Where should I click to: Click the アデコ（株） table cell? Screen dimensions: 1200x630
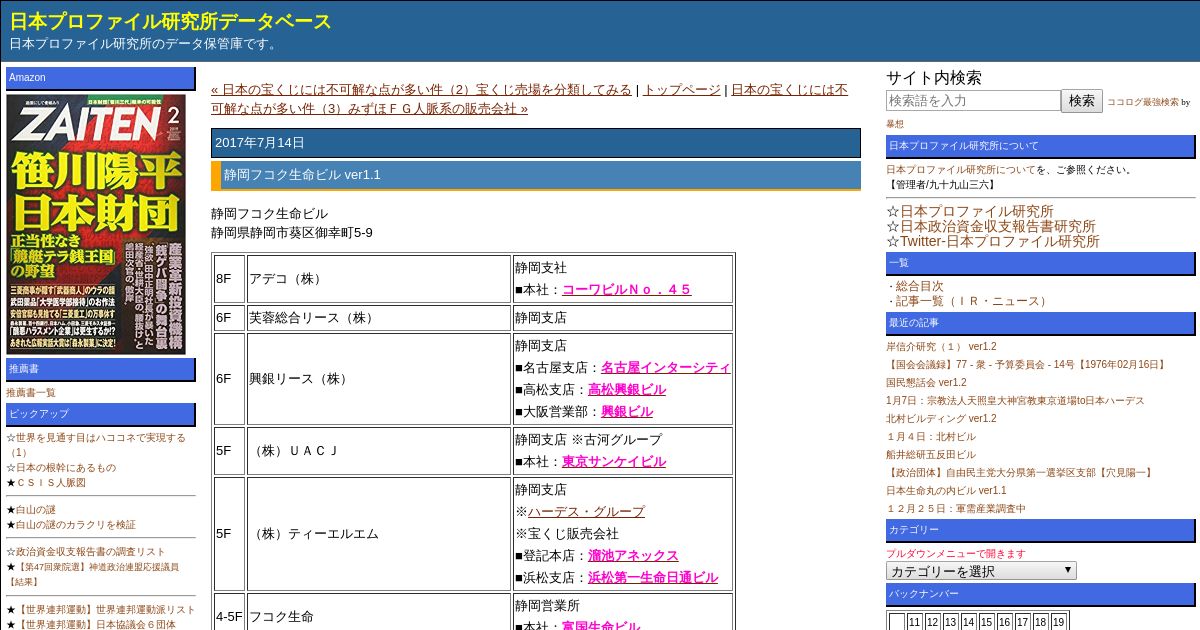tap(379, 279)
